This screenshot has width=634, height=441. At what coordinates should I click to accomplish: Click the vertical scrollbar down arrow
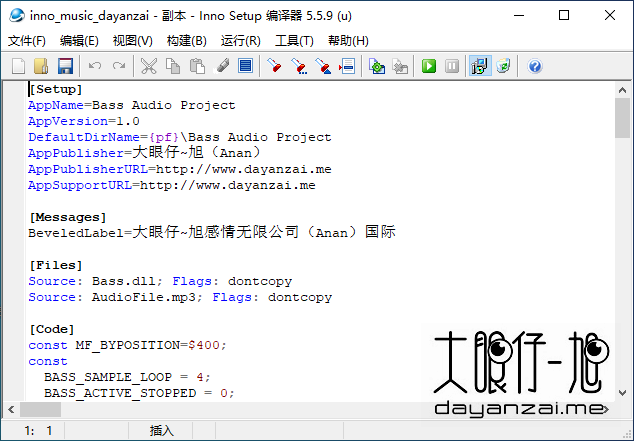(622, 392)
